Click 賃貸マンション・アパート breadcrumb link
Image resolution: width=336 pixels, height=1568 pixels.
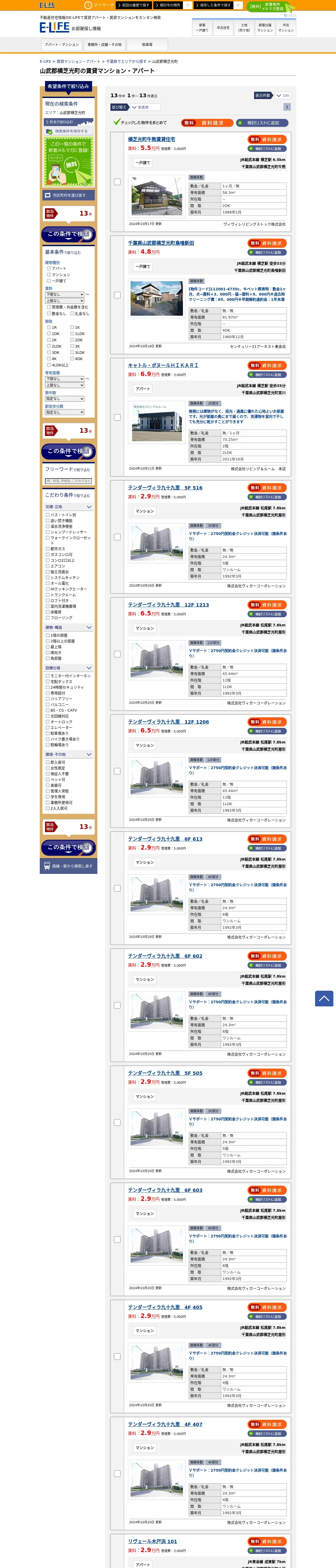pos(79,61)
